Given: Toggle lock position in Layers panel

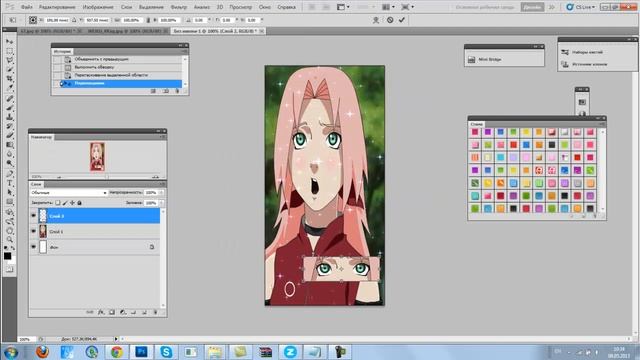Looking at the screenshot, I should (72, 202).
